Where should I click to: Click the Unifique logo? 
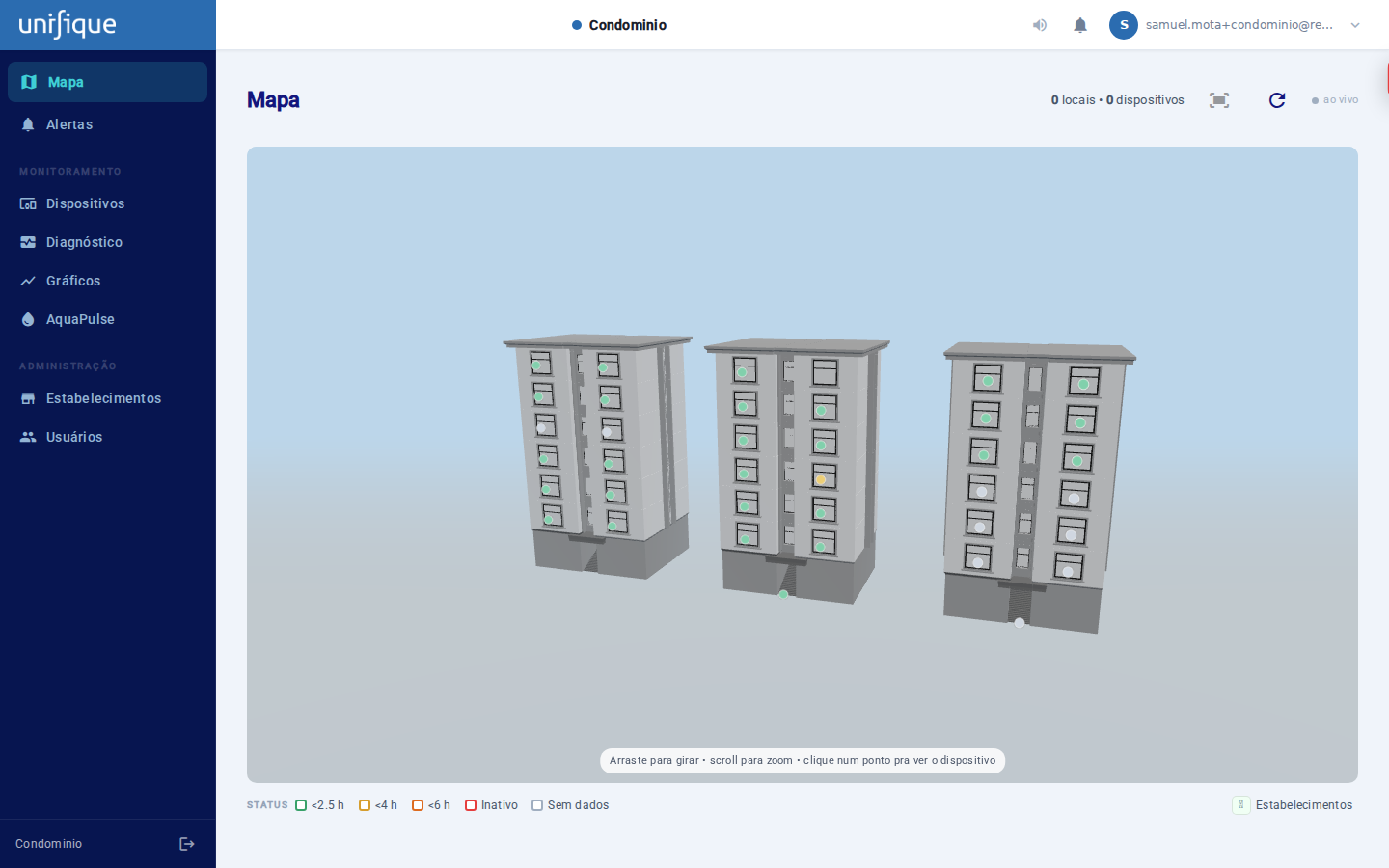[68, 24]
